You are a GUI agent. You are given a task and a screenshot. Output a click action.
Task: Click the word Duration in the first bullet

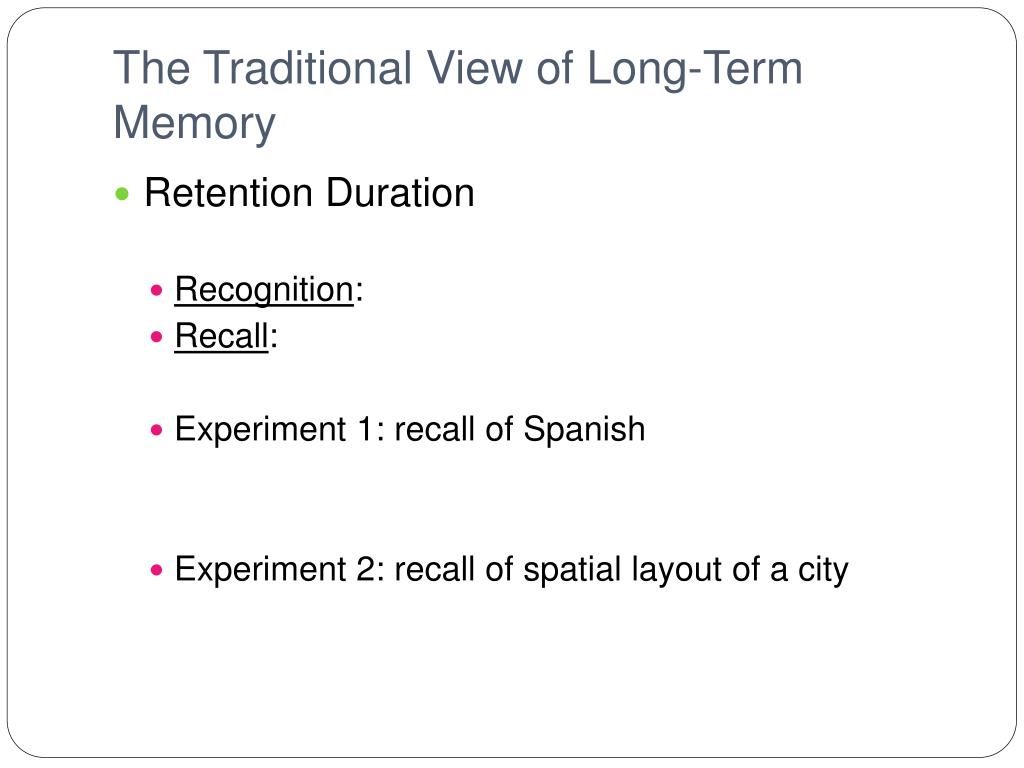pos(400,193)
